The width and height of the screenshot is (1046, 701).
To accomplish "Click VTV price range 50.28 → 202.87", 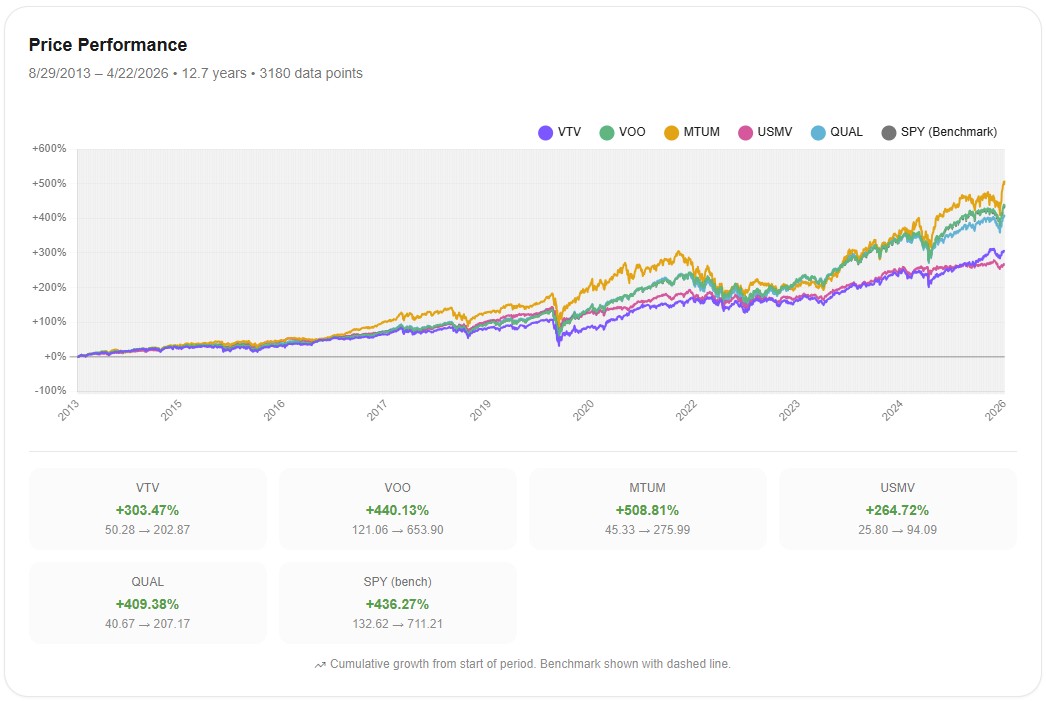I will [147, 530].
